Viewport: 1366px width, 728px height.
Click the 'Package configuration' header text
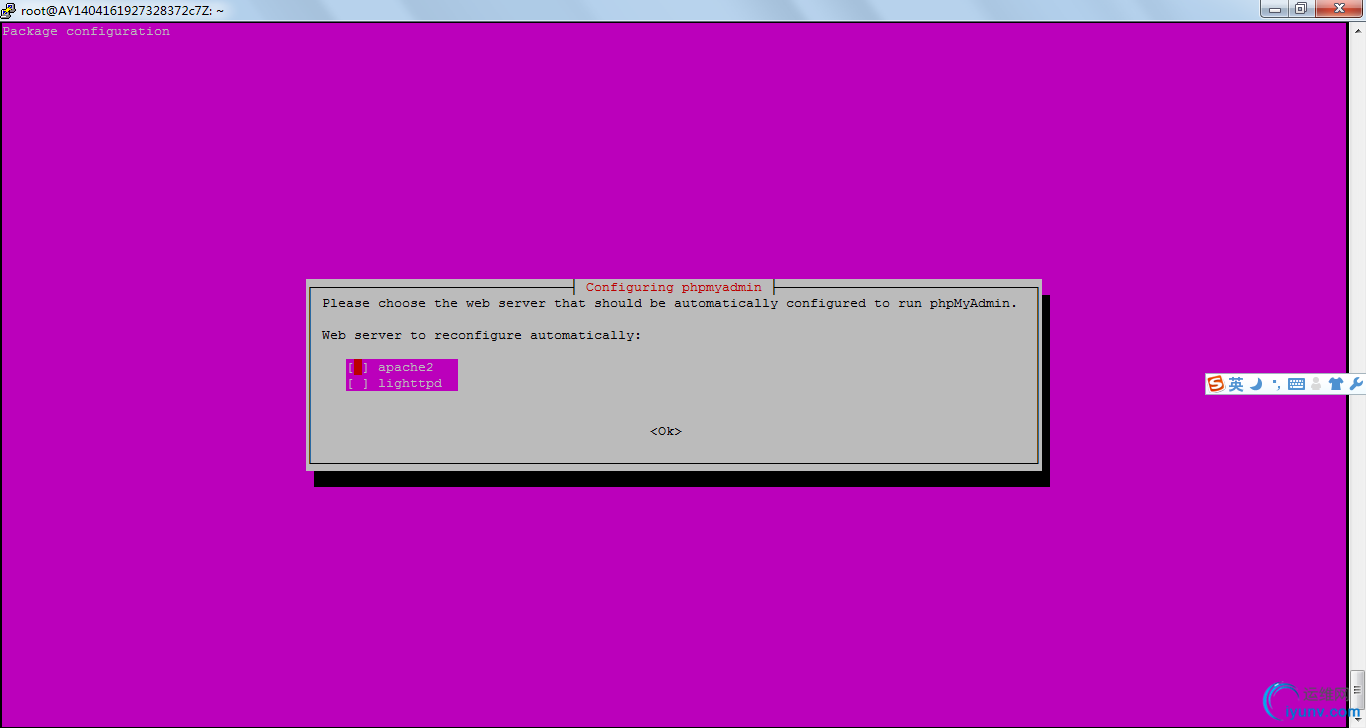click(86, 31)
